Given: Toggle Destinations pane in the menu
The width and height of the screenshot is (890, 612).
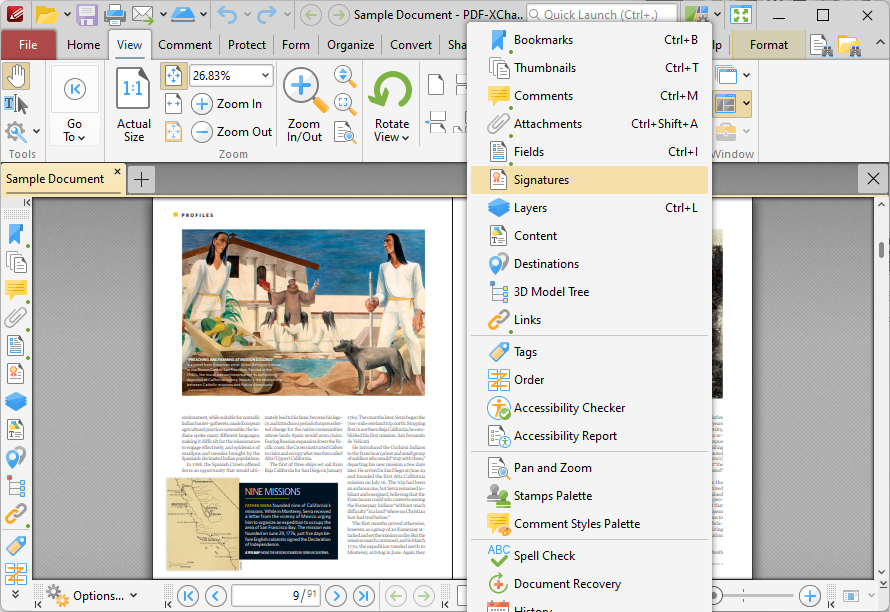Looking at the screenshot, I should [589, 264].
